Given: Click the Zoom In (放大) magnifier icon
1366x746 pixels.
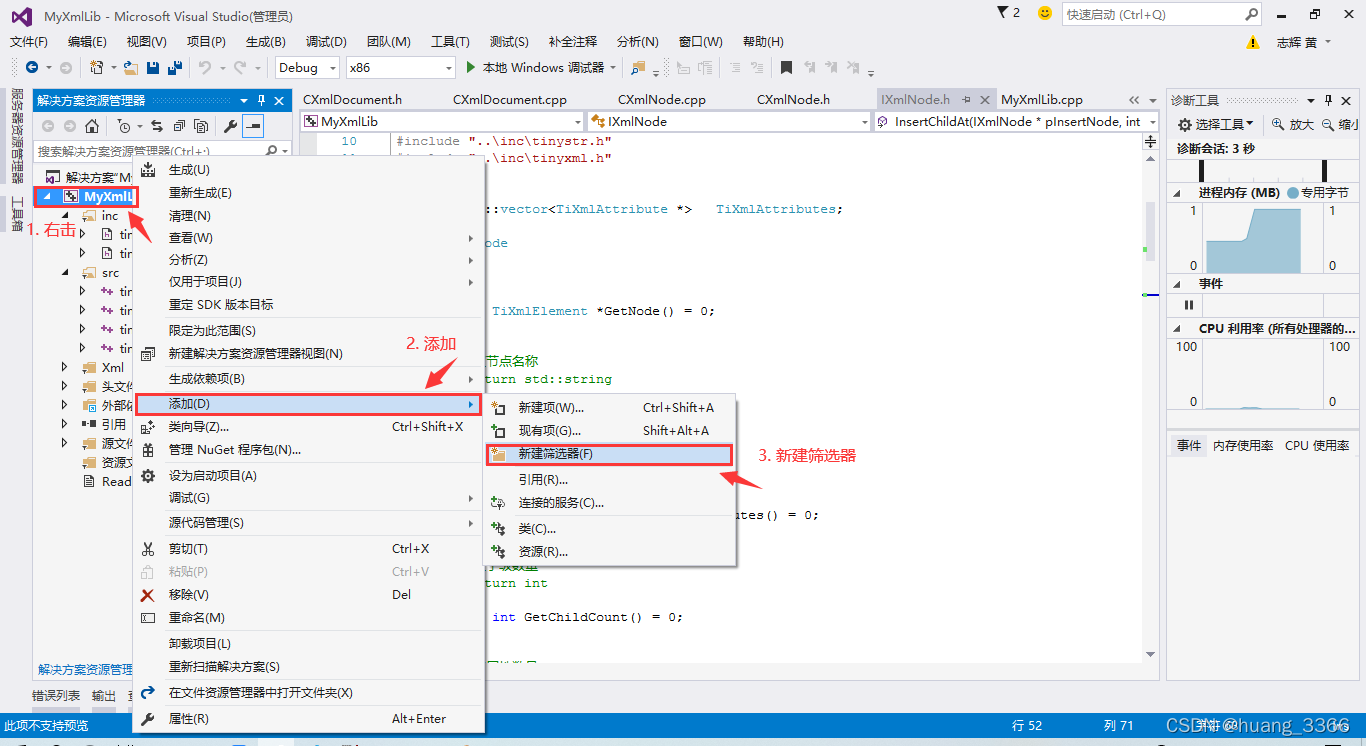Looking at the screenshot, I should point(1278,124).
